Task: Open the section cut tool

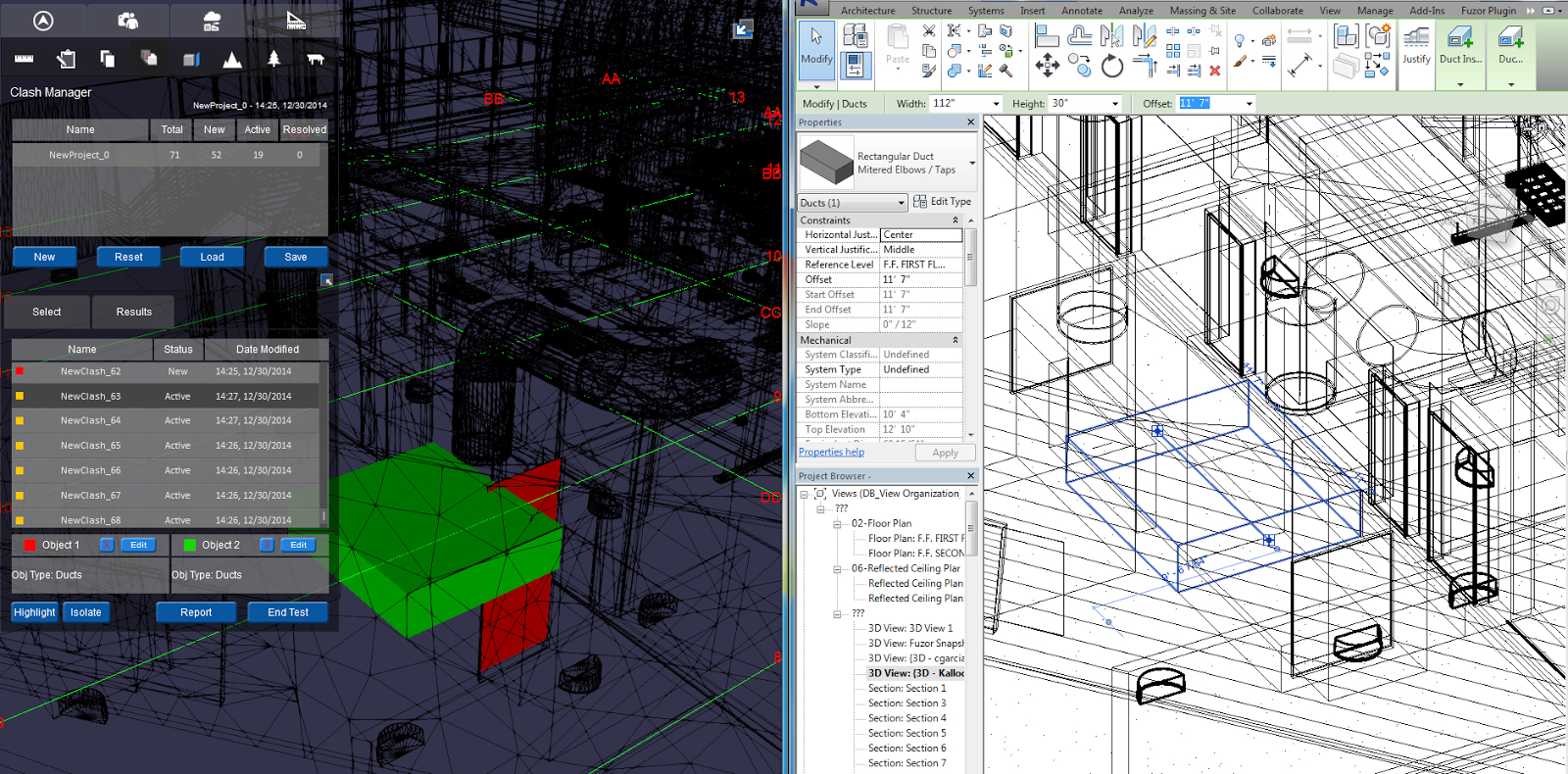Action: click(x=191, y=59)
